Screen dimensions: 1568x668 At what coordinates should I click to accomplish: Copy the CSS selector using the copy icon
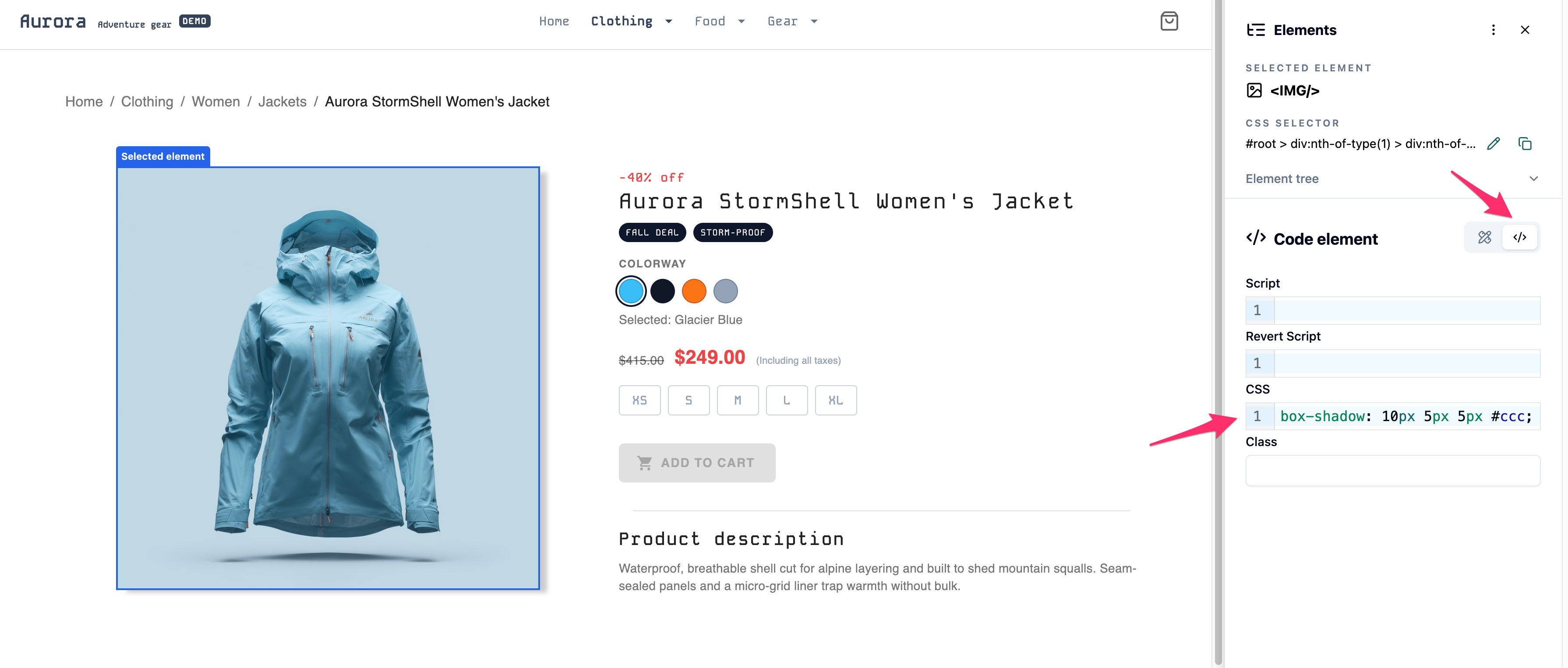pyautogui.click(x=1526, y=144)
